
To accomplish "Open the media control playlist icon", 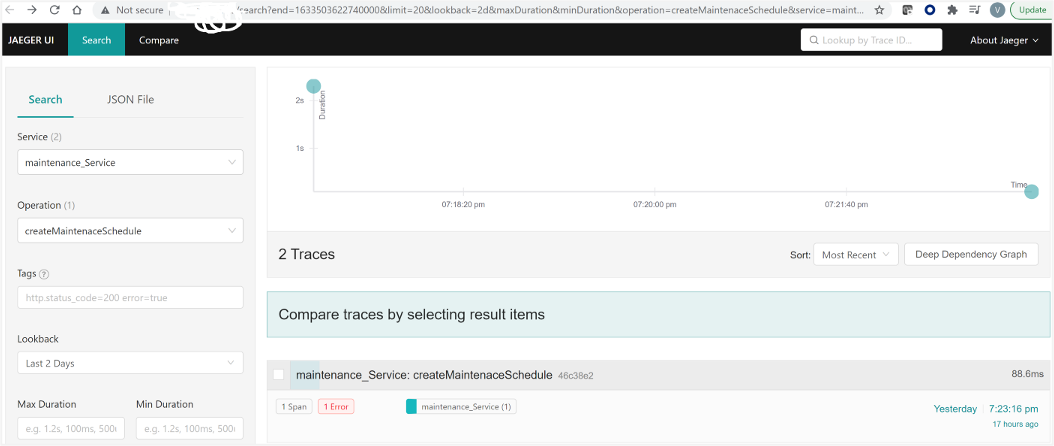I will point(975,10).
